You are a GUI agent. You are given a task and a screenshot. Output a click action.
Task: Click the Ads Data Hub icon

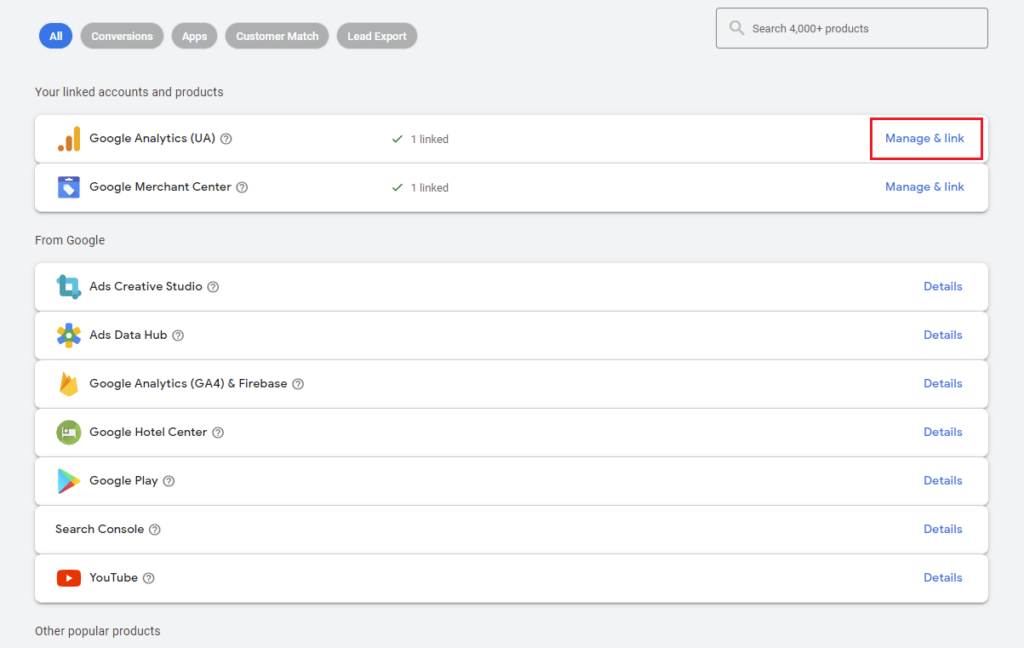68,335
